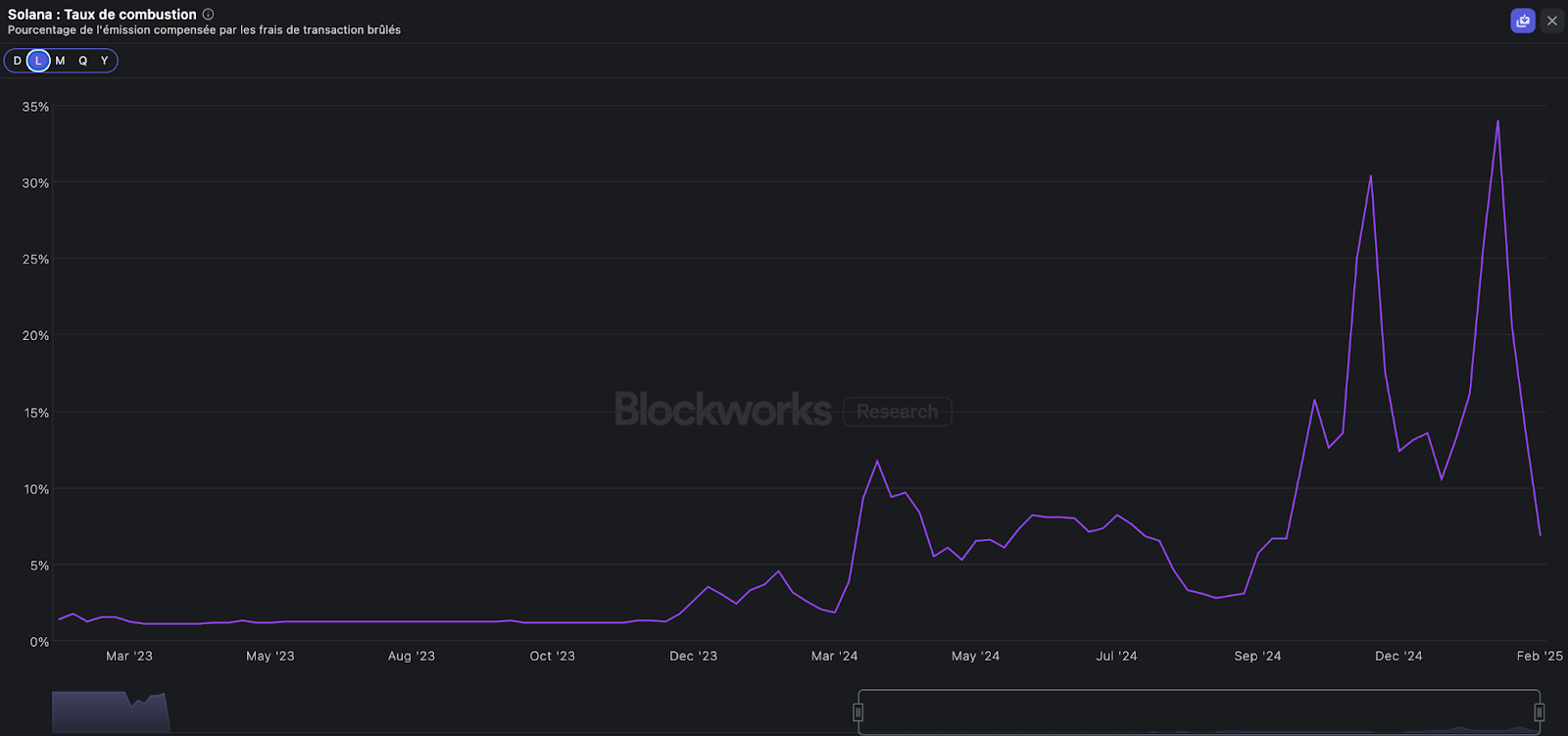Image resolution: width=1568 pixels, height=736 pixels.
Task: Switch to the M monthly interval
Action: [60, 61]
